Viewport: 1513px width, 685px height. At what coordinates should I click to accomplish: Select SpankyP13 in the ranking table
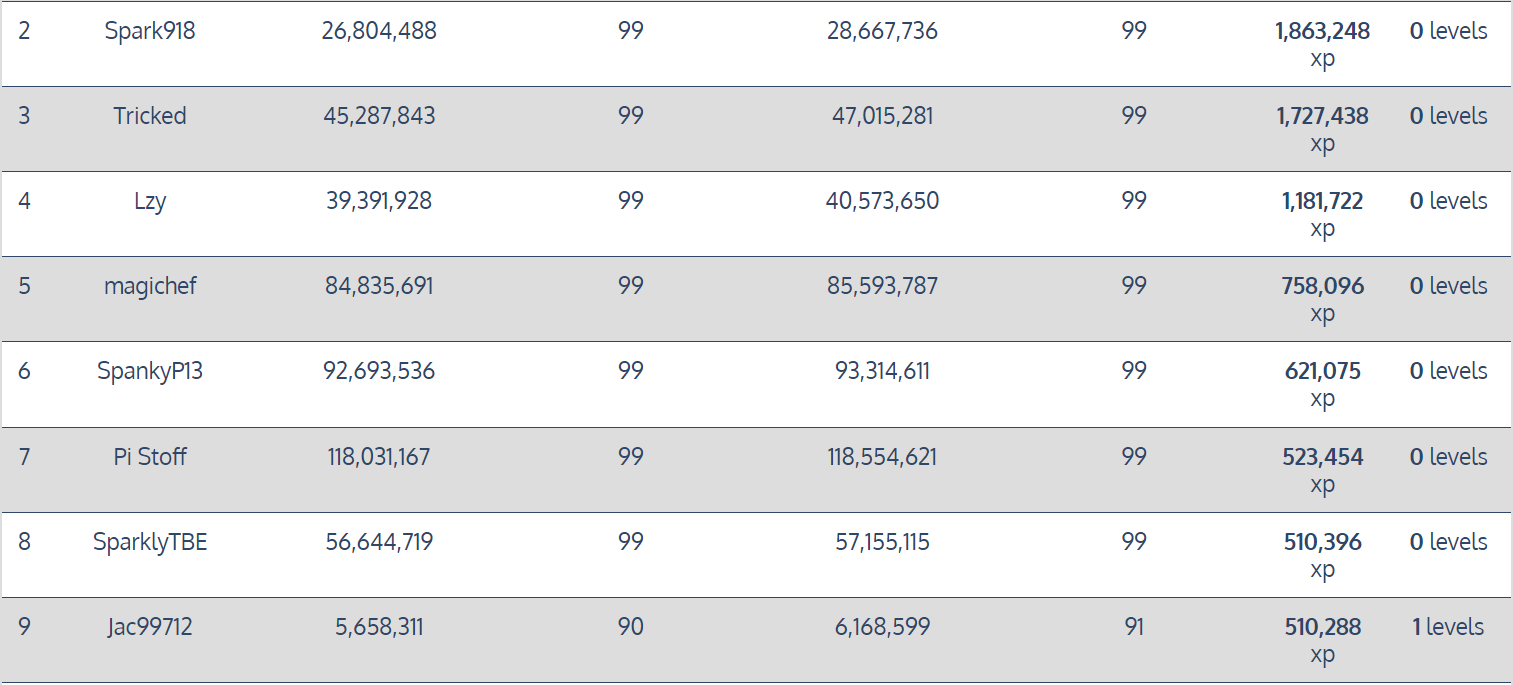click(x=150, y=371)
